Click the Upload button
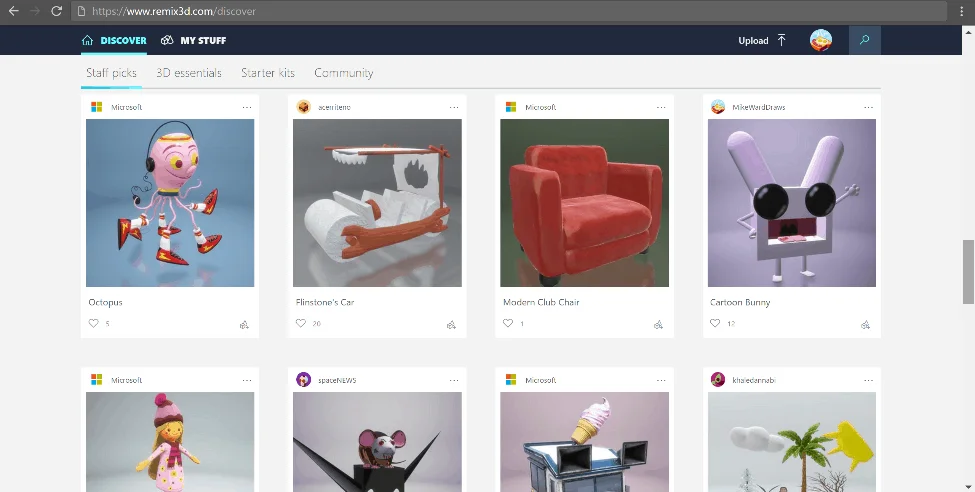The width and height of the screenshot is (975, 492). (x=762, y=40)
